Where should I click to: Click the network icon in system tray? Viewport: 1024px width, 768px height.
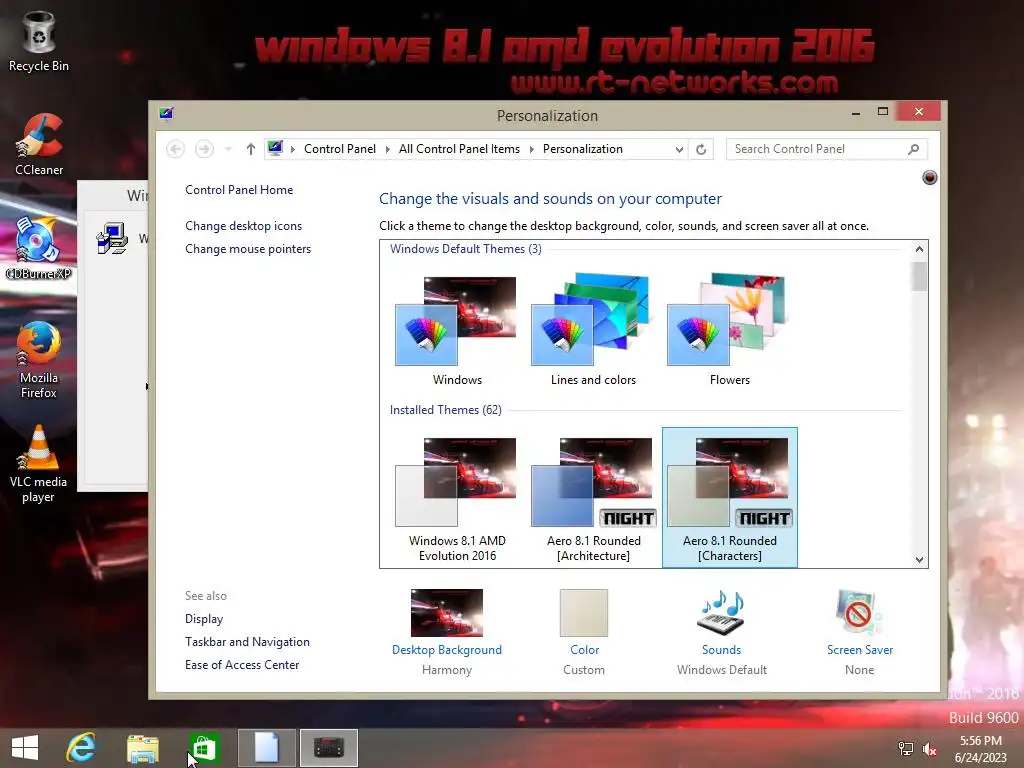coord(906,748)
